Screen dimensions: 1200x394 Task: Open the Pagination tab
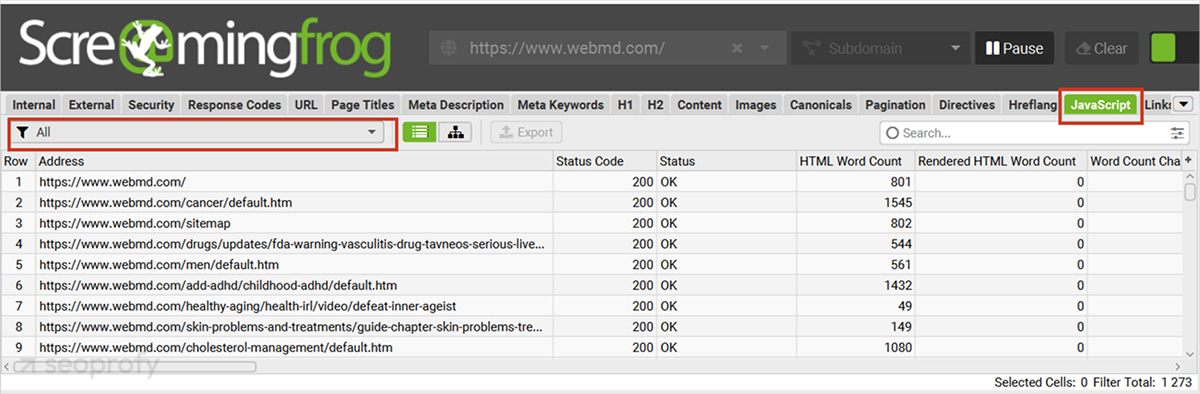click(x=896, y=104)
